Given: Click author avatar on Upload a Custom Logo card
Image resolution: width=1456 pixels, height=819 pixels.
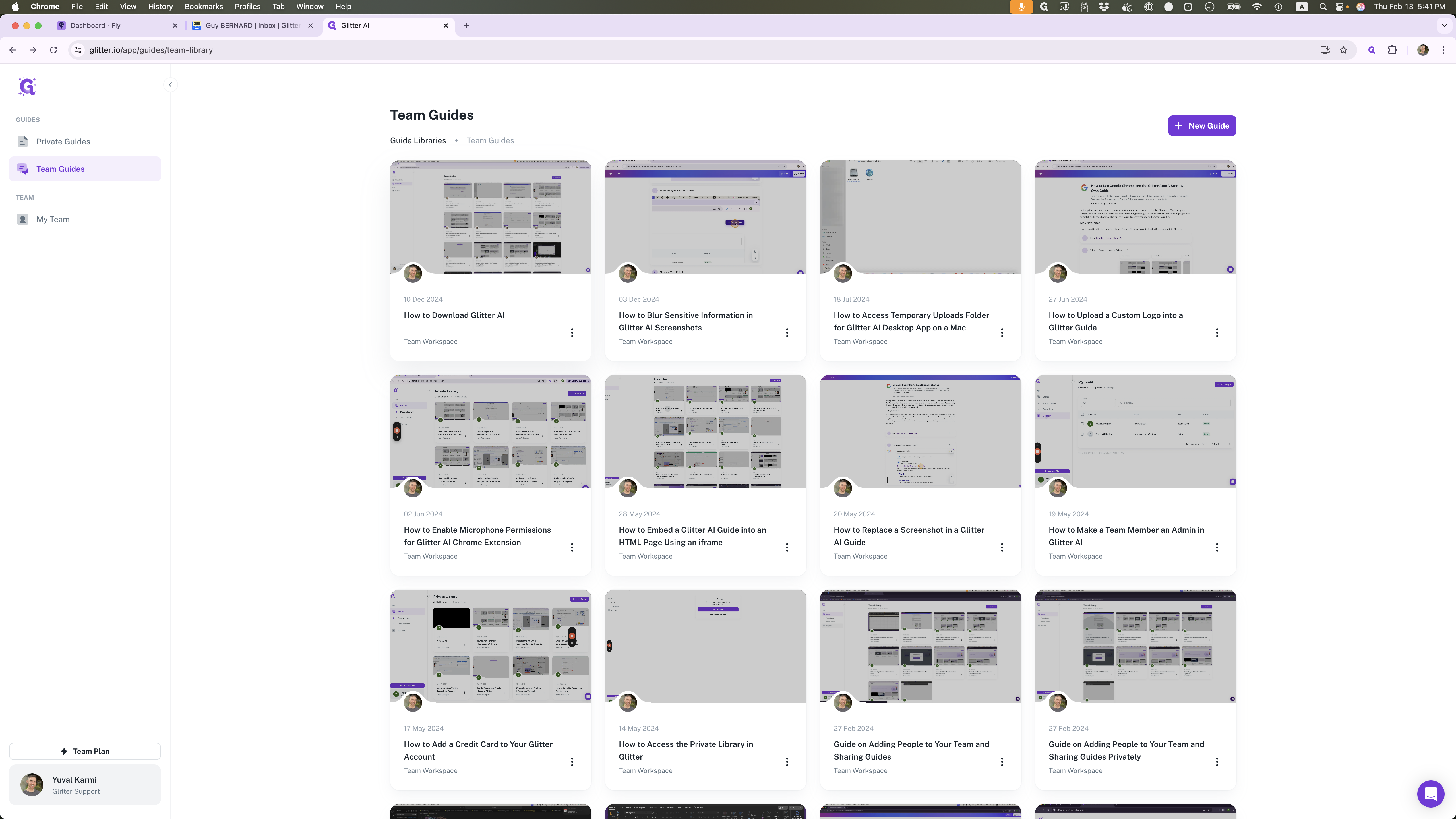Looking at the screenshot, I should click(1058, 274).
